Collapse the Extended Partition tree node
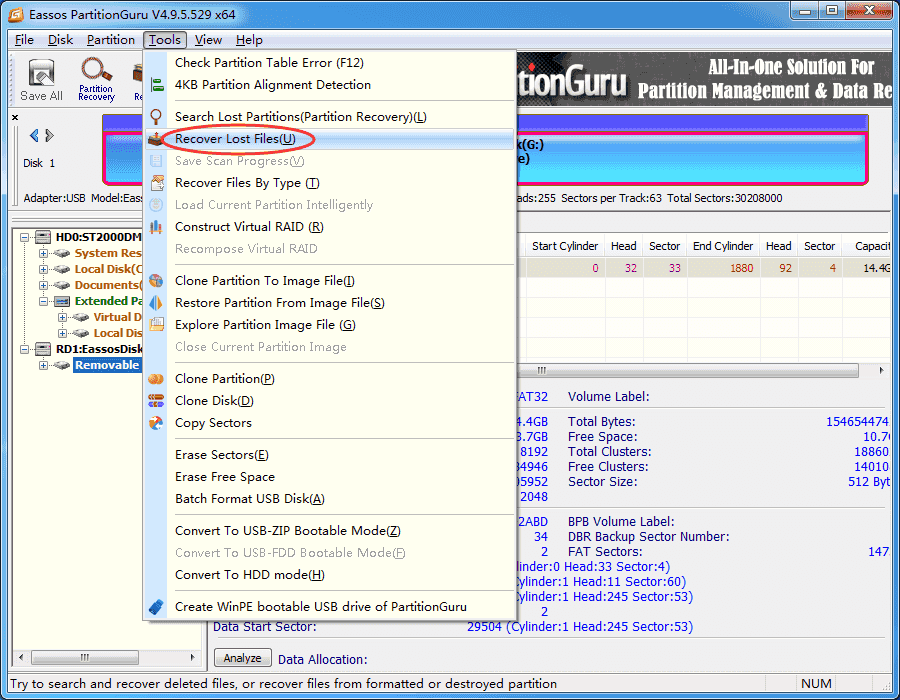900x700 pixels. tap(44, 301)
